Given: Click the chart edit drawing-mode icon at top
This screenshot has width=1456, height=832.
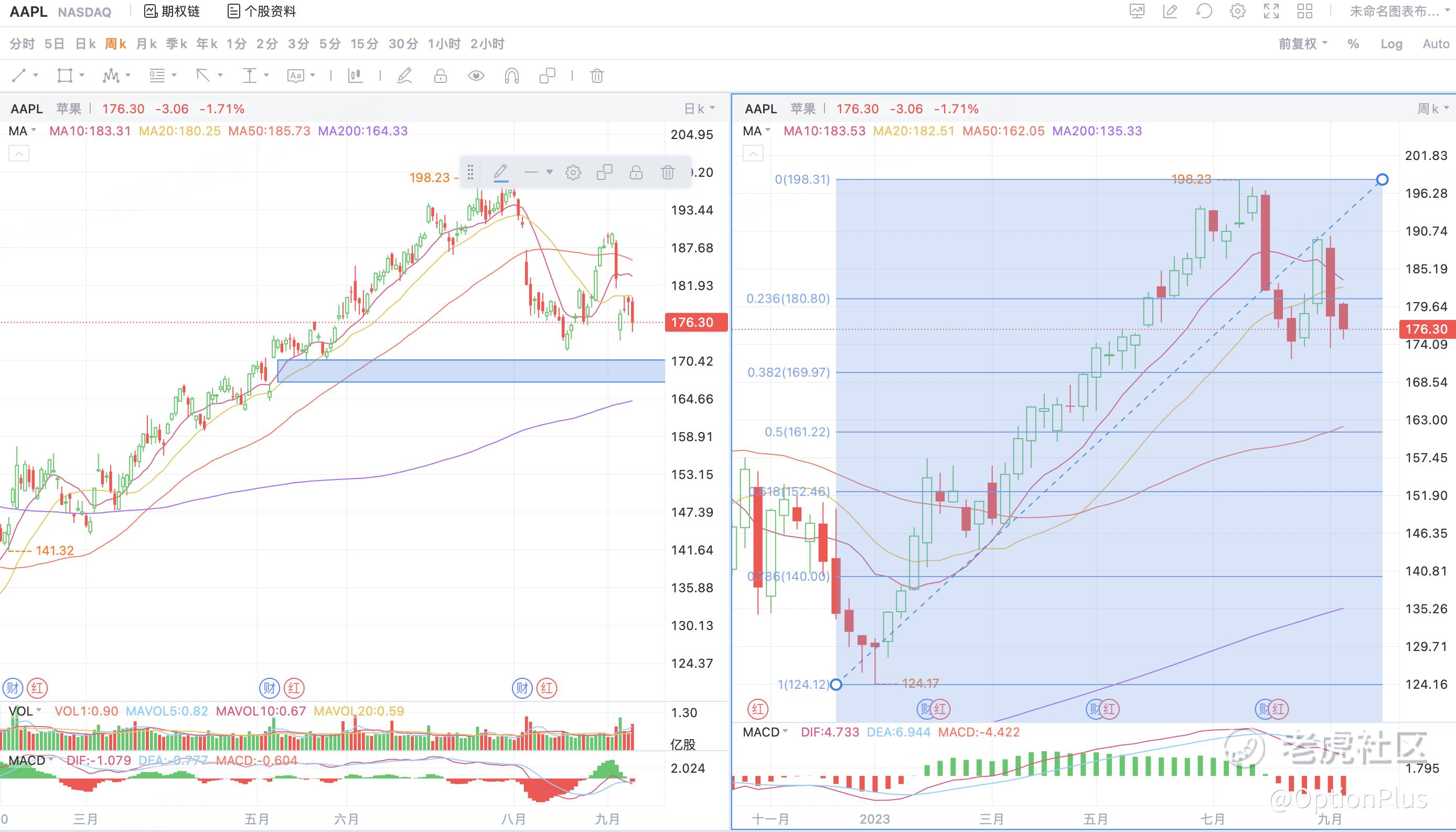Looking at the screenshot, I should [1170, 11].
